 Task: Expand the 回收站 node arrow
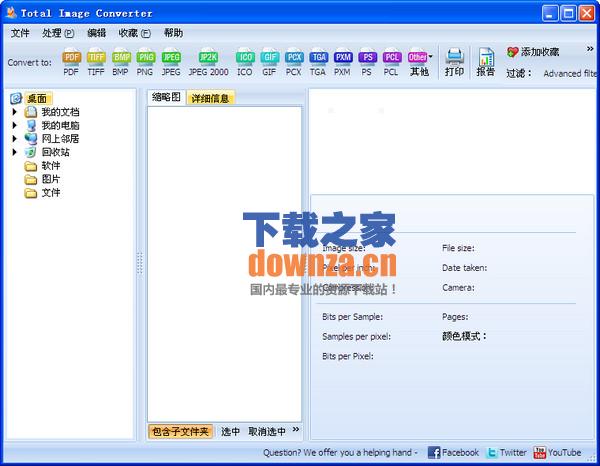coord(15,152)
